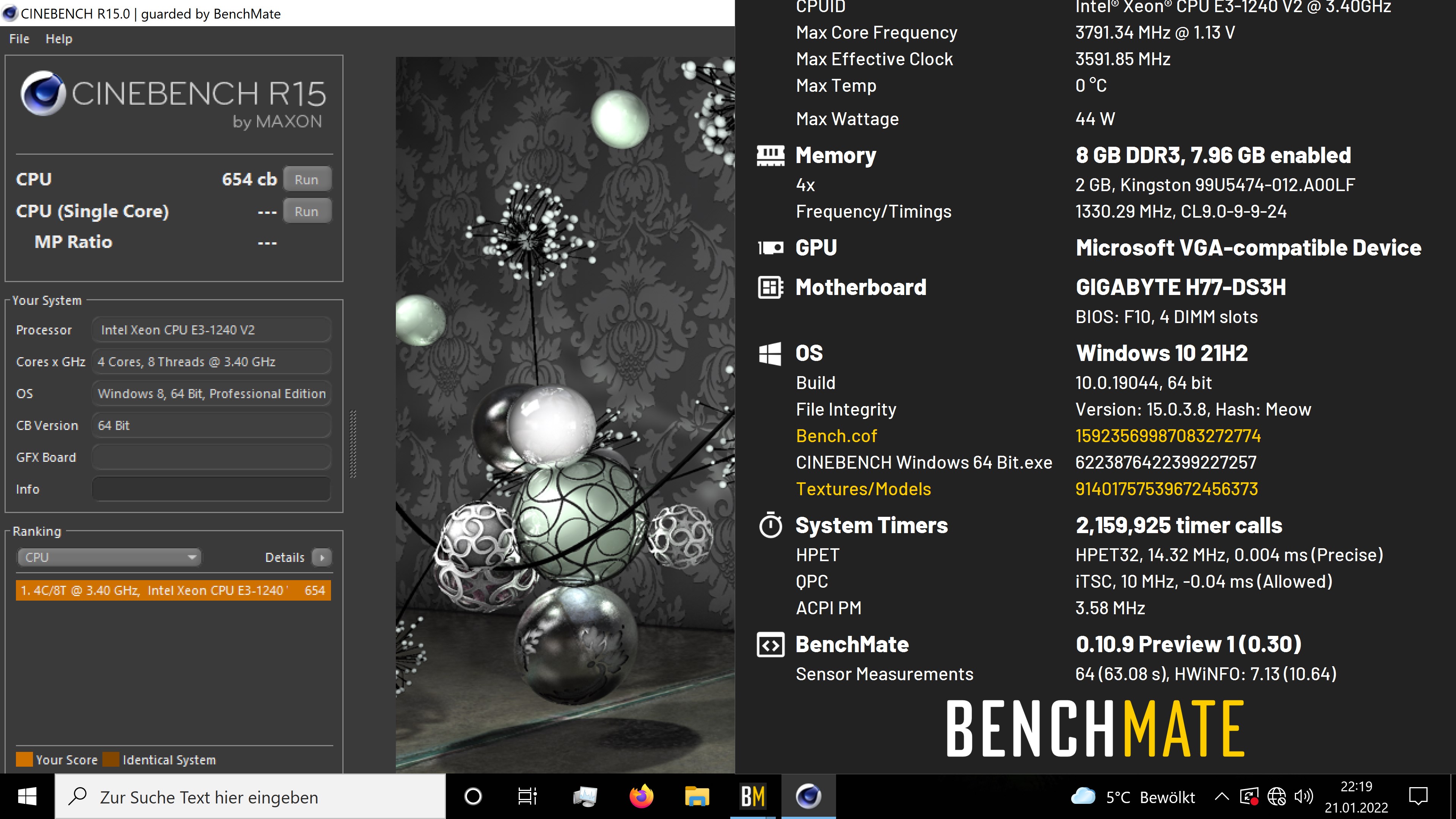This screenshot has height=819, width=1456.
Task: Click the HPET32 timer details line
Action: 1229,555
